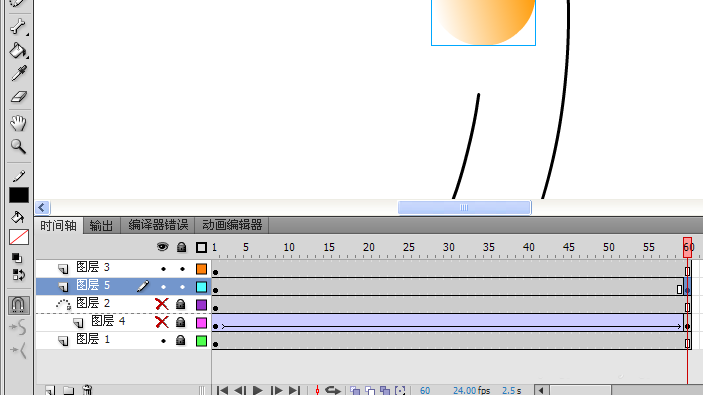The width and height of the screenshot is (703, 395).
Task: Select layer 图层 4
Action: (108, 321)
